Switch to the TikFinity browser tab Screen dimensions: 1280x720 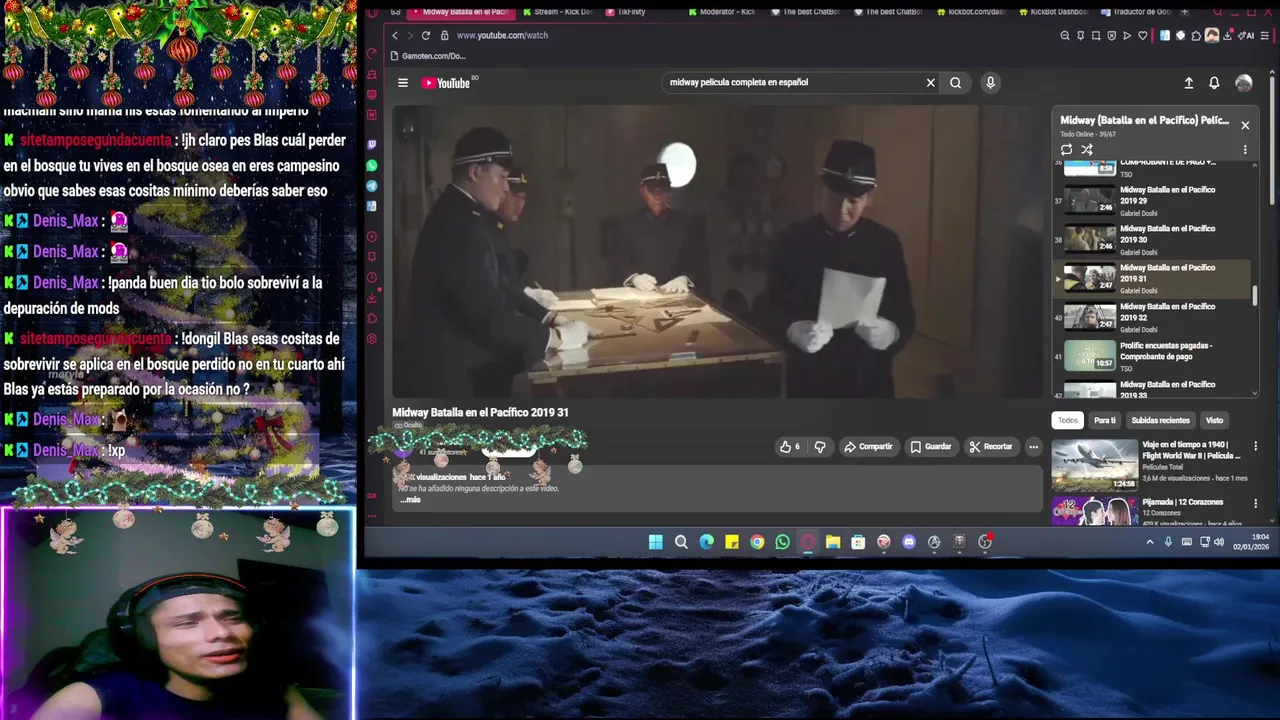pos(625,12)
